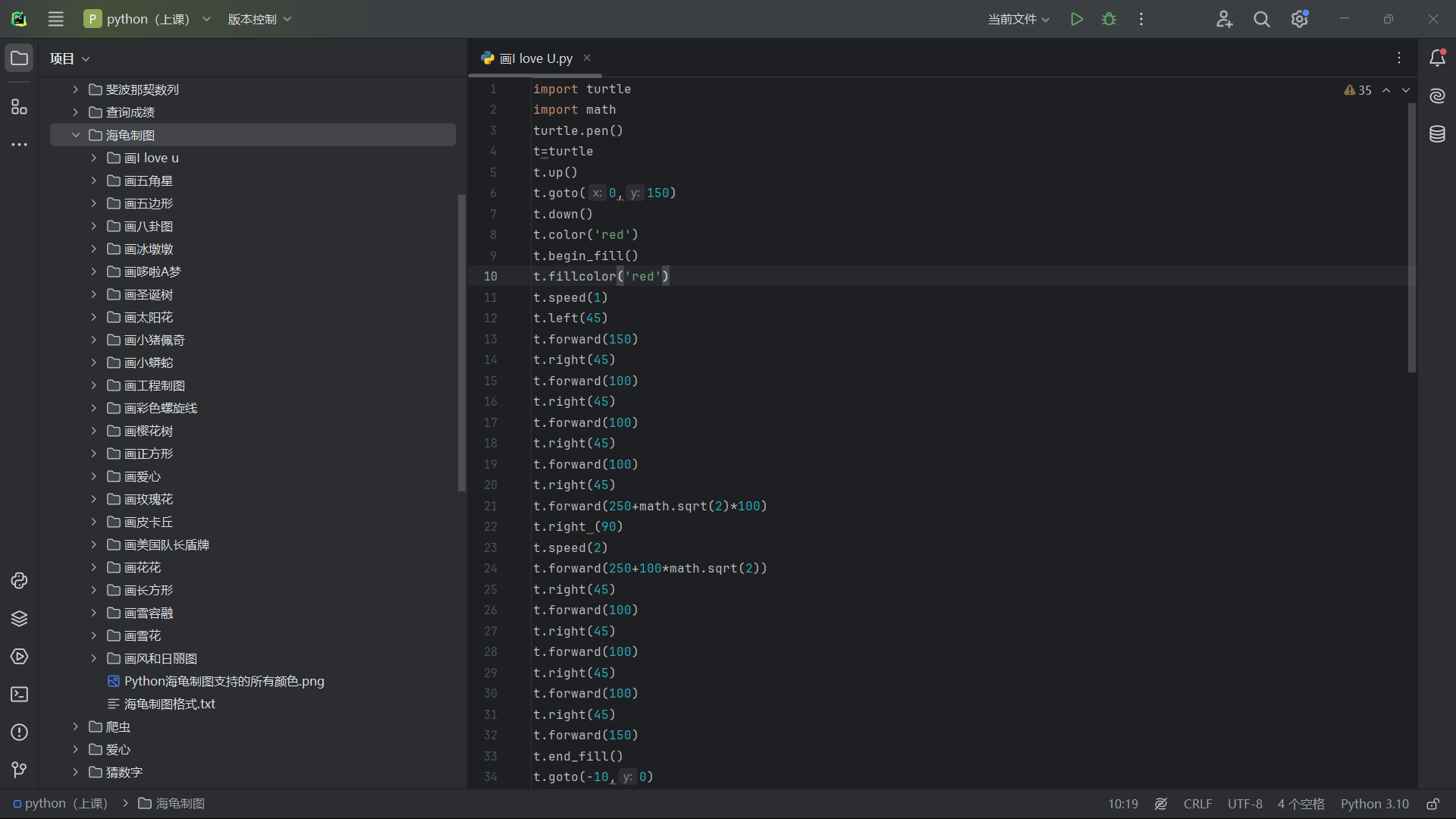
Task: Open the Python Packages layers icon
Action: [19, 619]
